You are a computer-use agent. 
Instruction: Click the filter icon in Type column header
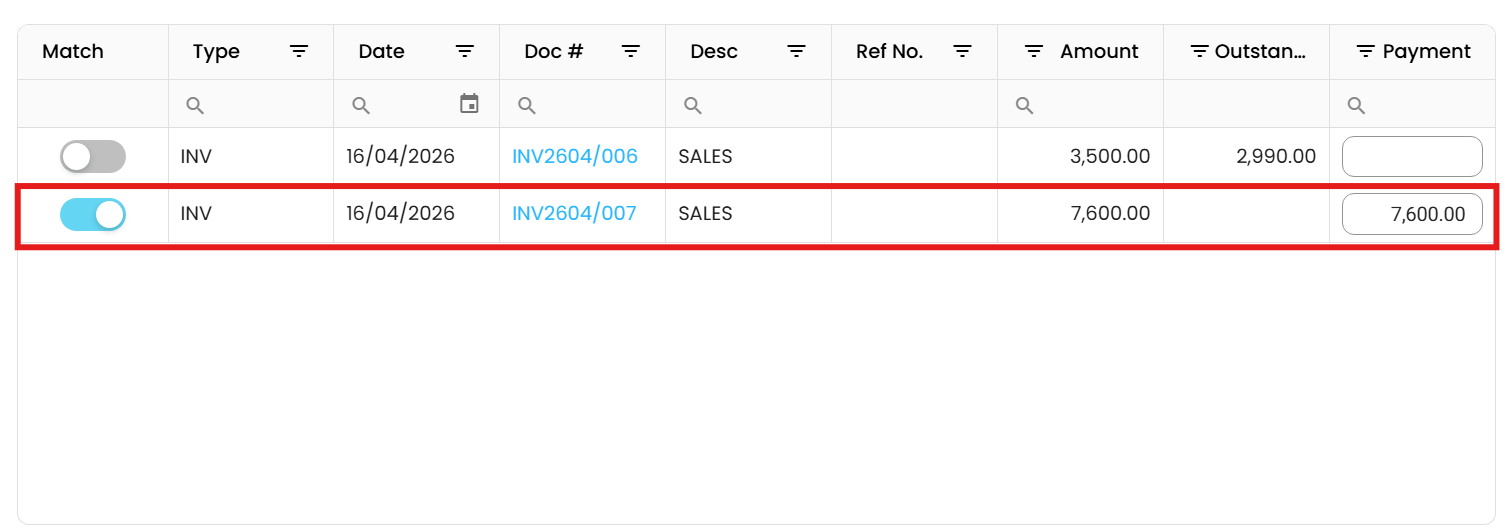pyautogui.click(x=299, y=52)
